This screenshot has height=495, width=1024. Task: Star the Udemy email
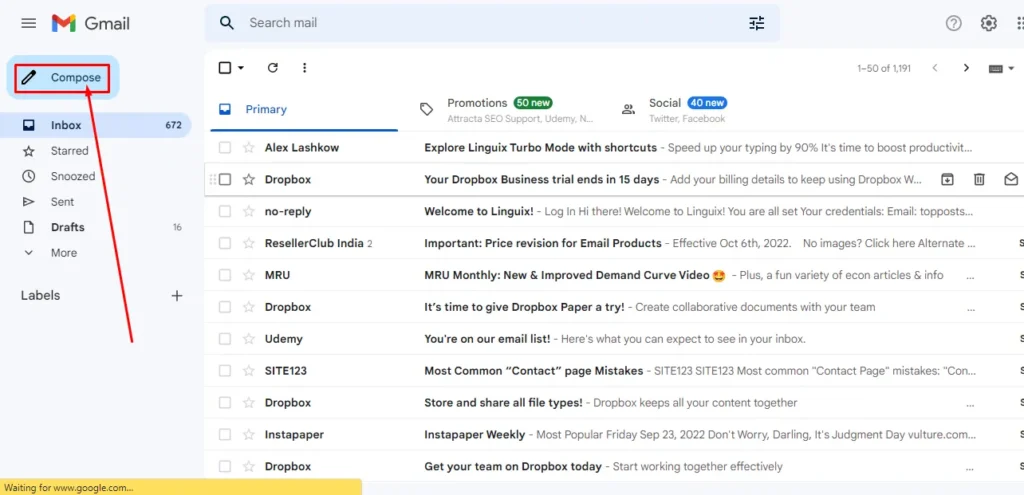[248, 339]
